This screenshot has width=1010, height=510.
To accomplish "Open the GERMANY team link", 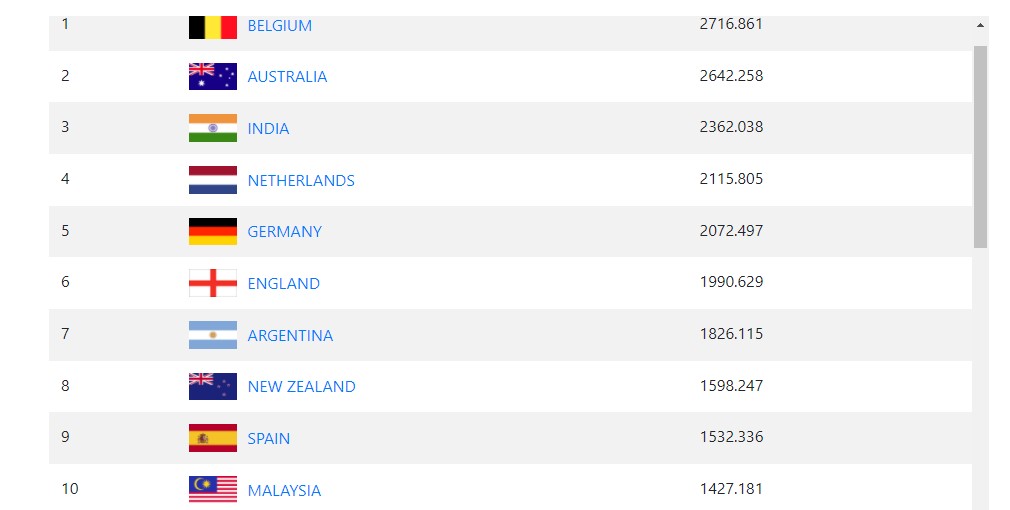I will pyautogui.click(x=284, y=232).
